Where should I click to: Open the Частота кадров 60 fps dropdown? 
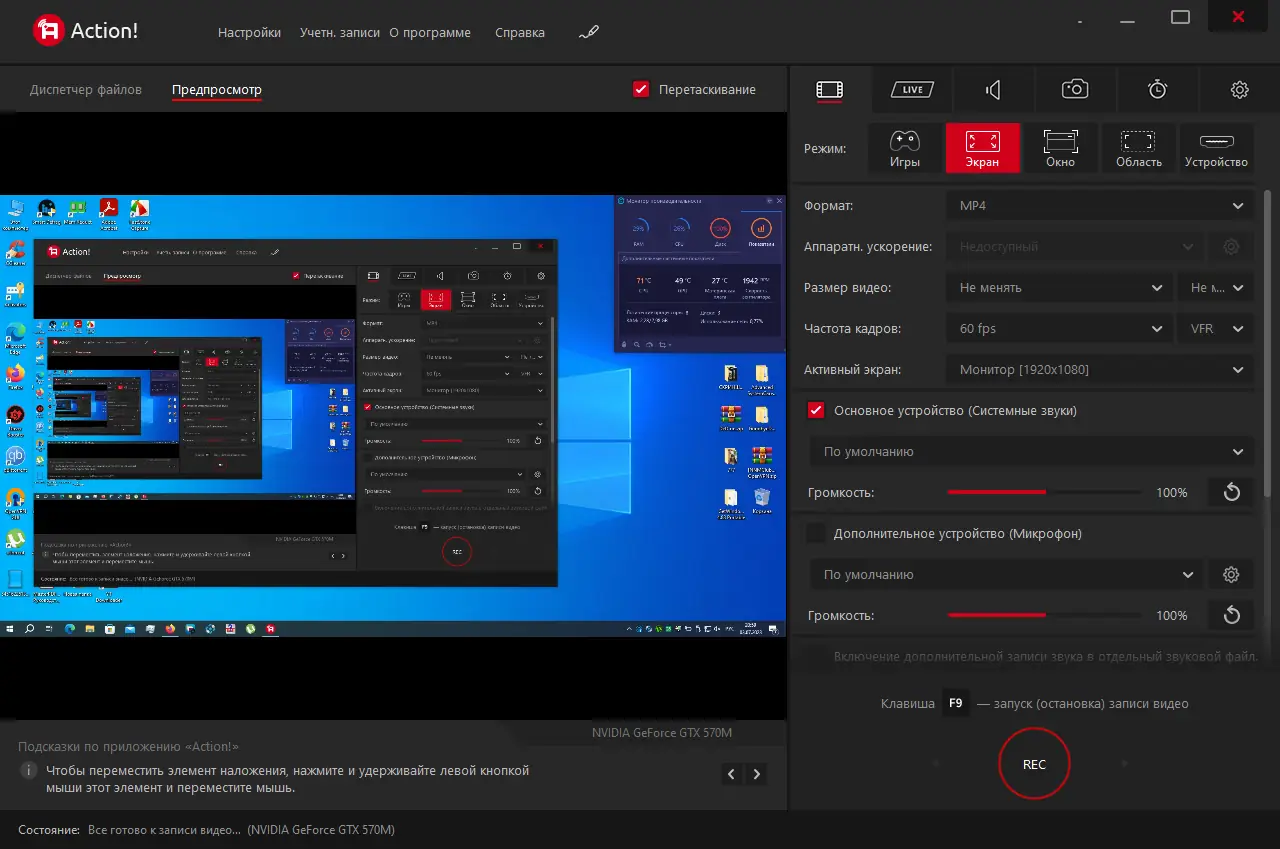pyautogui.click(x=1058, y=329)
